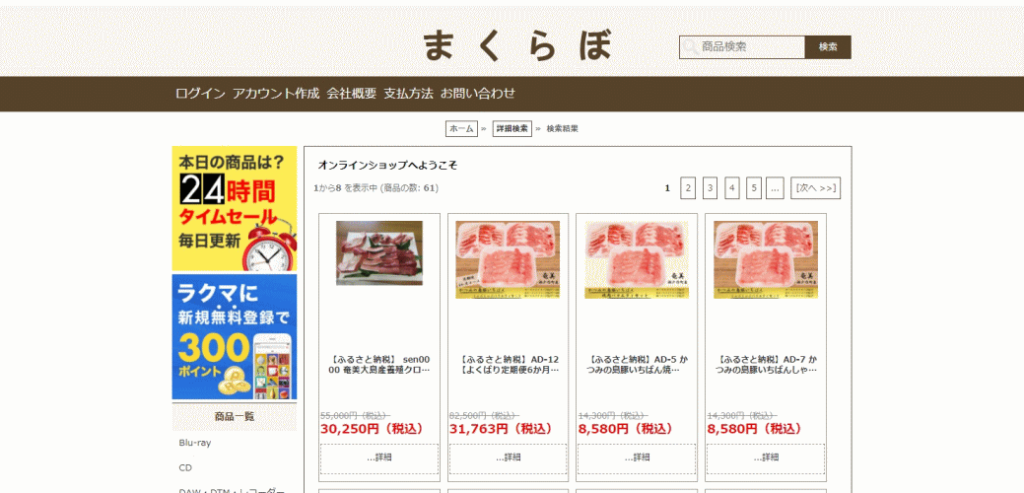Open the ログイン menu item

pos(200,93)
